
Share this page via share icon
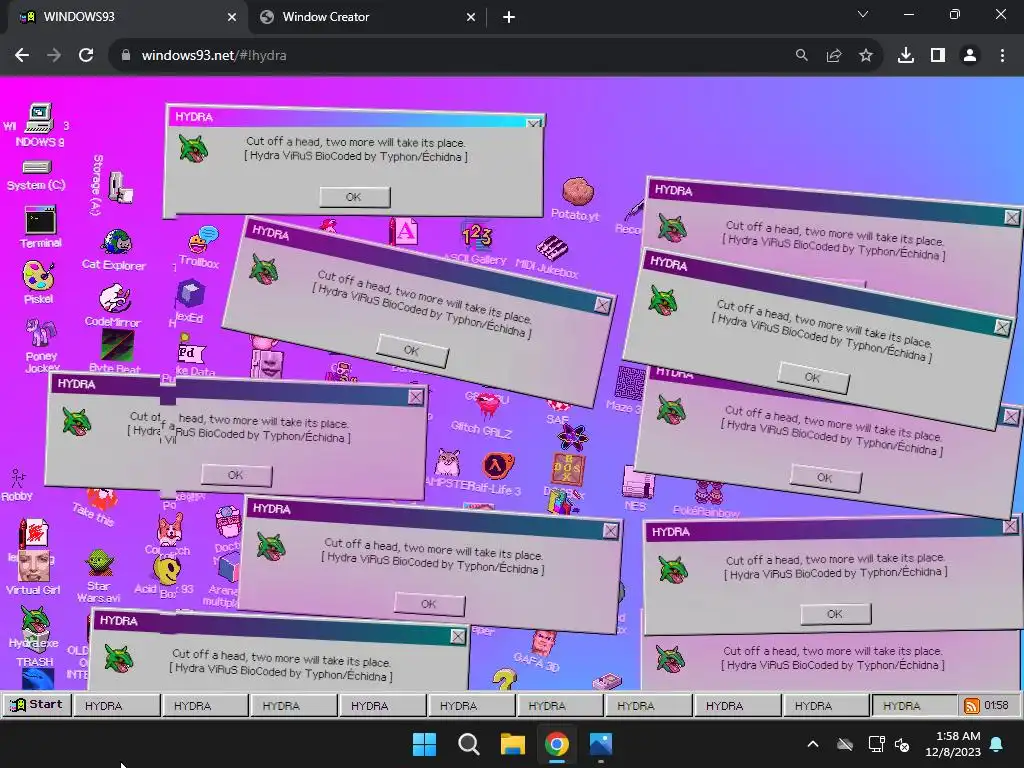point(834,56)
